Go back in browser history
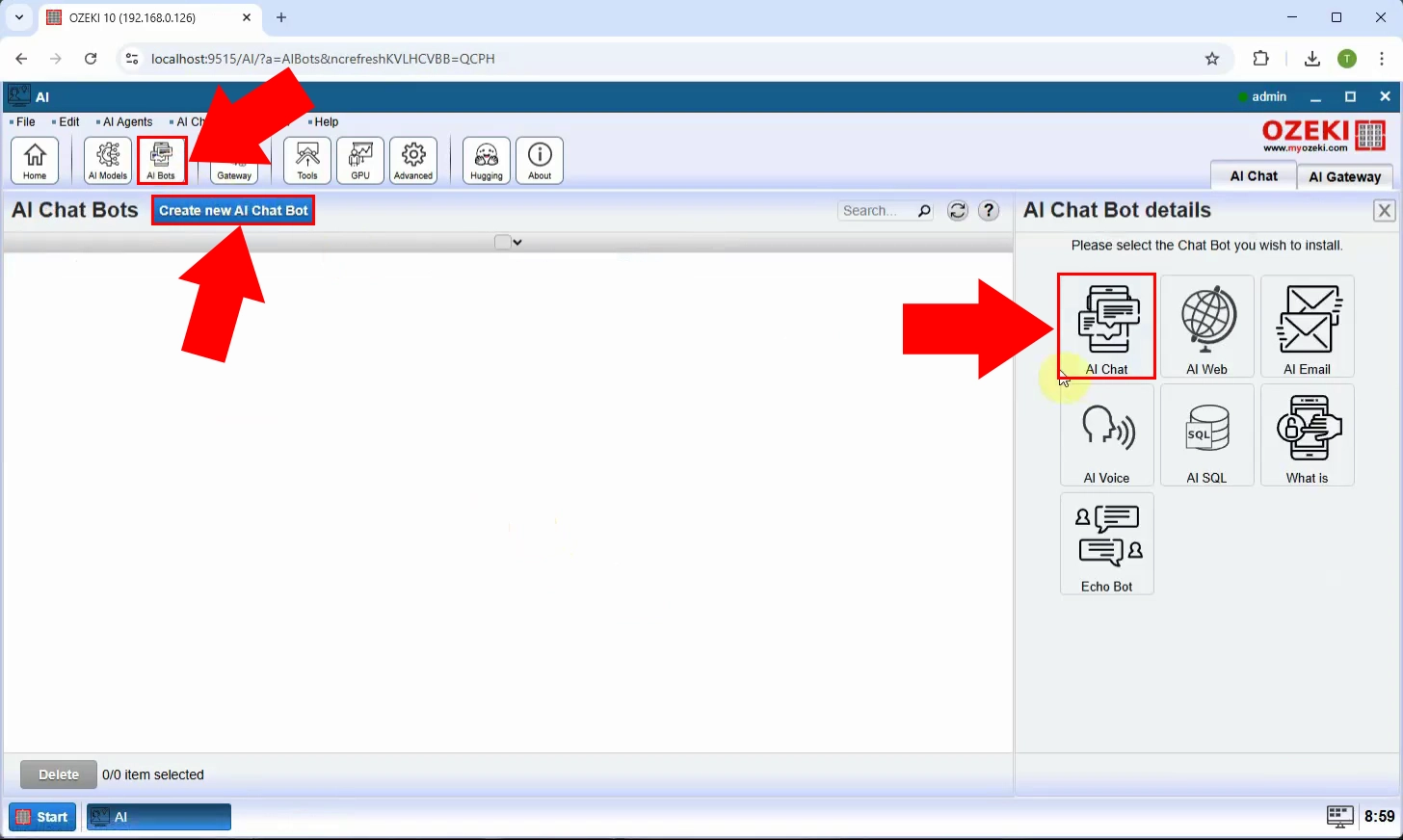Image resolution: width=1403 pixels, height=840 pixels. coord(21,59)
